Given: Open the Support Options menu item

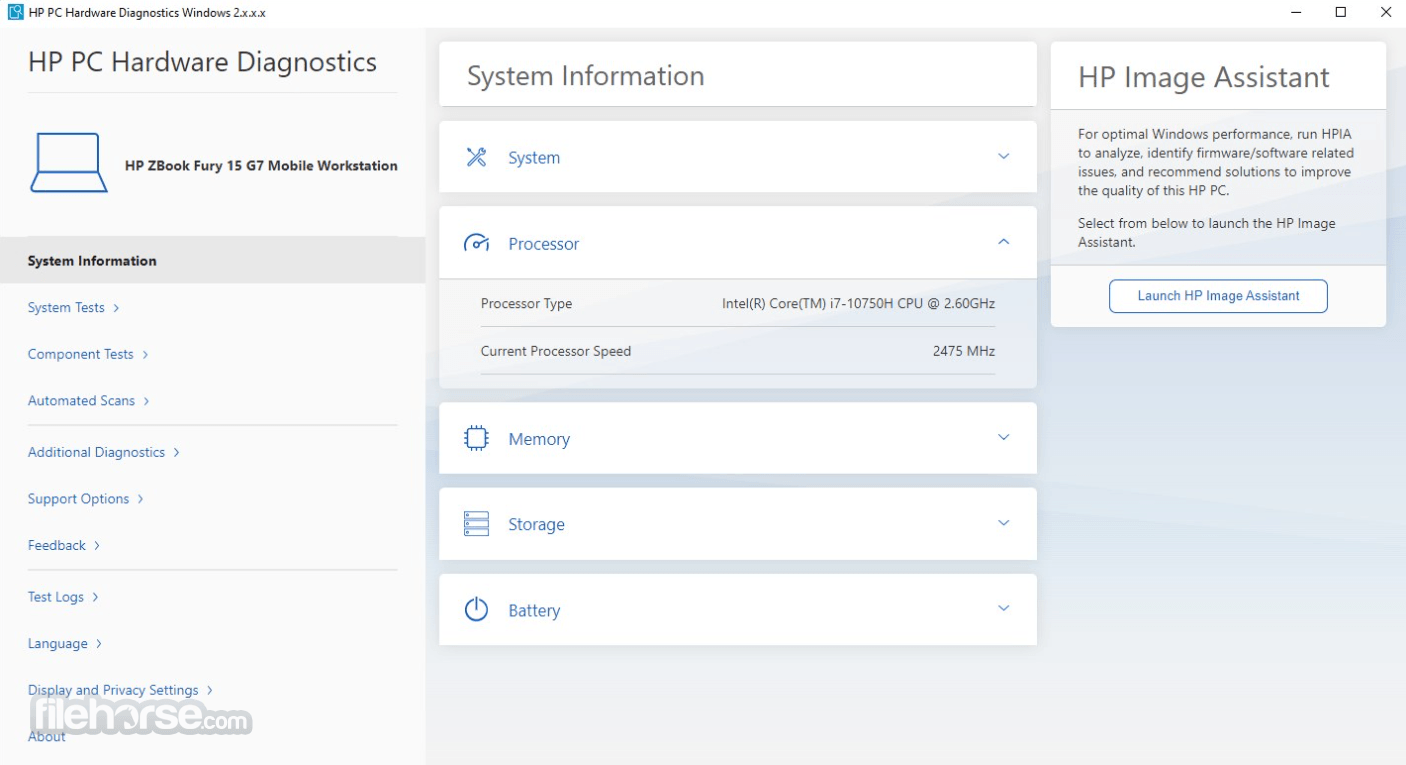Looking at the screenshot, I should (x=78, y=499).
